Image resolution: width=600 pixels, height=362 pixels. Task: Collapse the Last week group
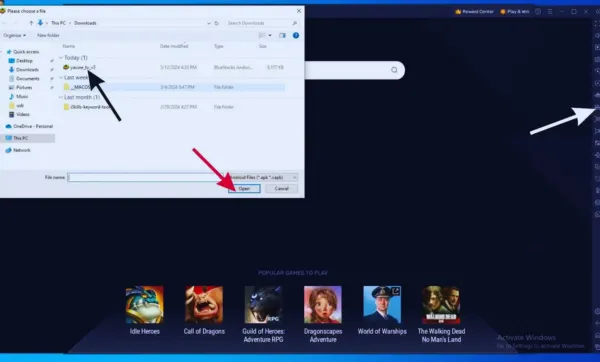[60, 77]
